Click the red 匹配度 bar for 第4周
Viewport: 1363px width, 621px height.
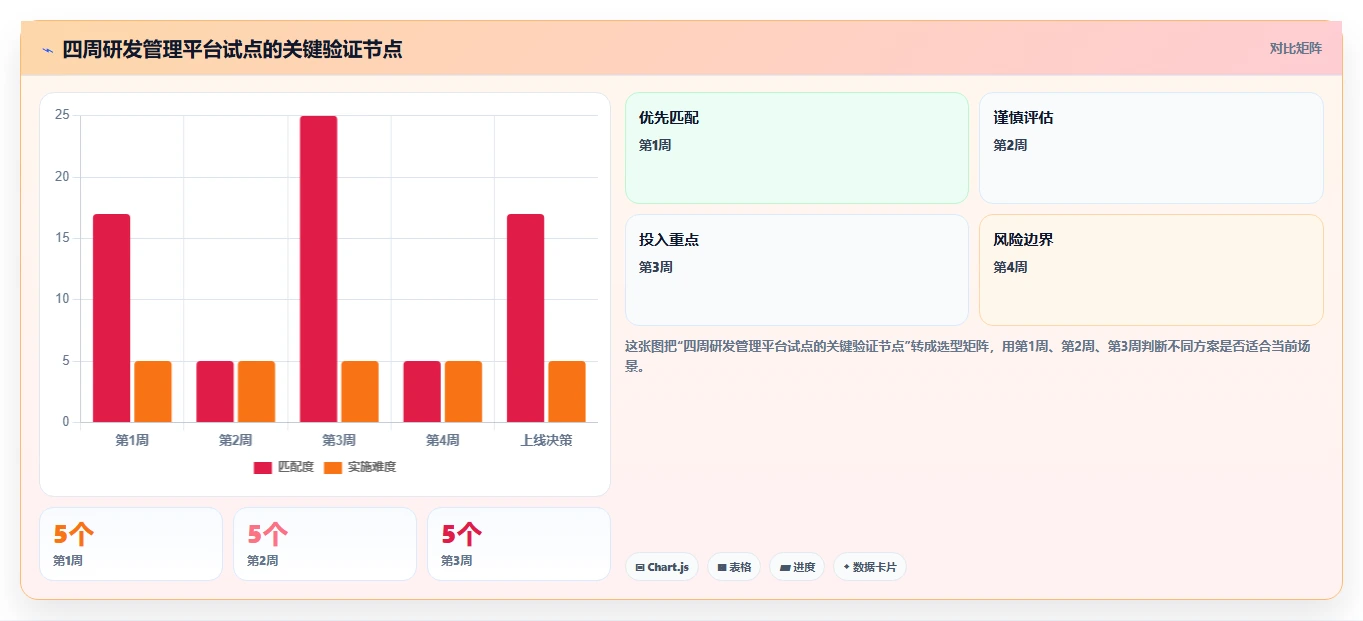pyautogui.click(x=422, y=391)
